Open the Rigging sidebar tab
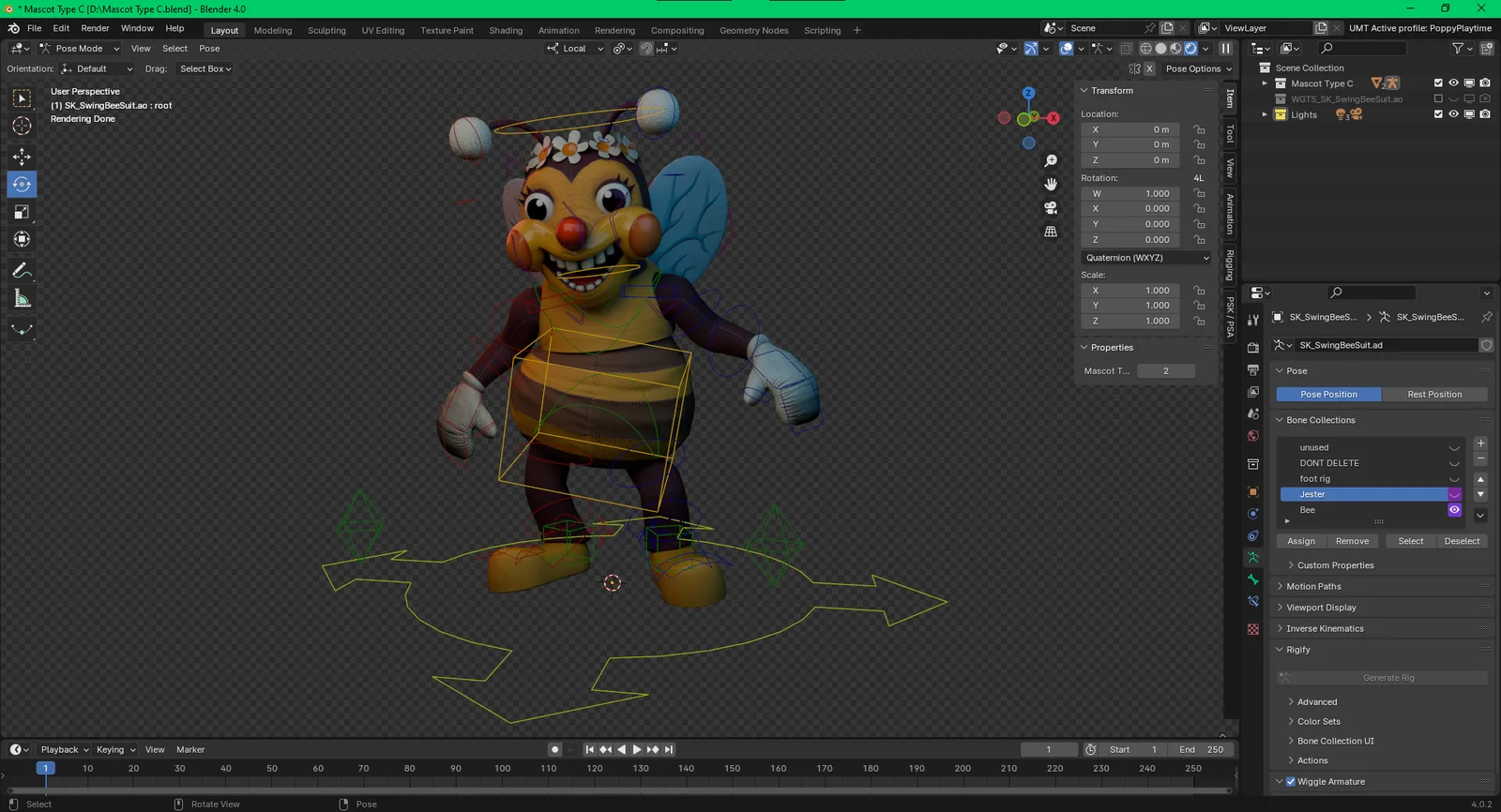Screen dimensions: 1501x812 pyautogui.click(x=1230, y=265)
